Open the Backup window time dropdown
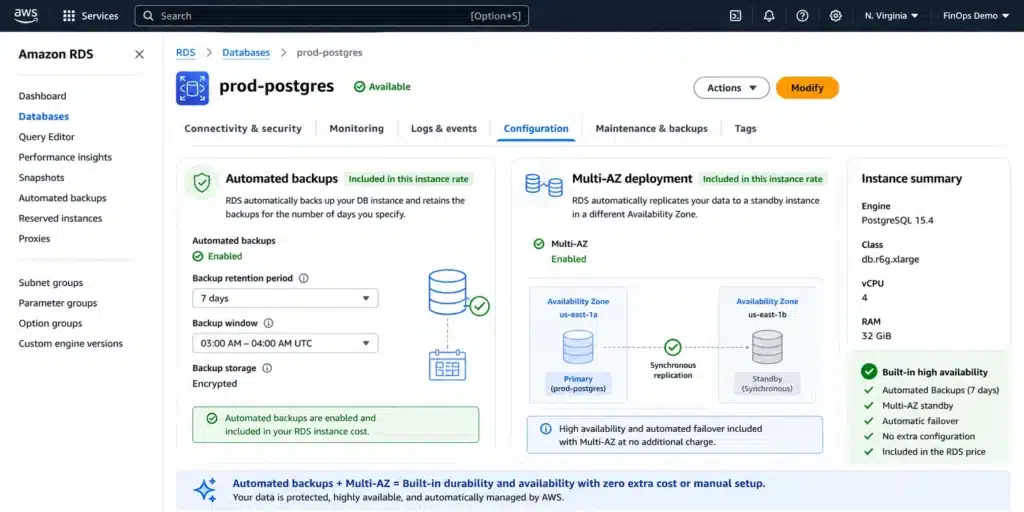Viewport: 1024px width, 512px height. pos(285,343)
